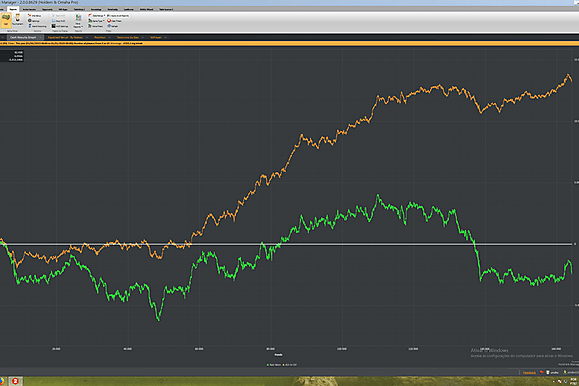Image resolution: width=579 pixels, height=386 pixels.
Task: Open the Game Type filter dropdown
Action: (96, 21)
